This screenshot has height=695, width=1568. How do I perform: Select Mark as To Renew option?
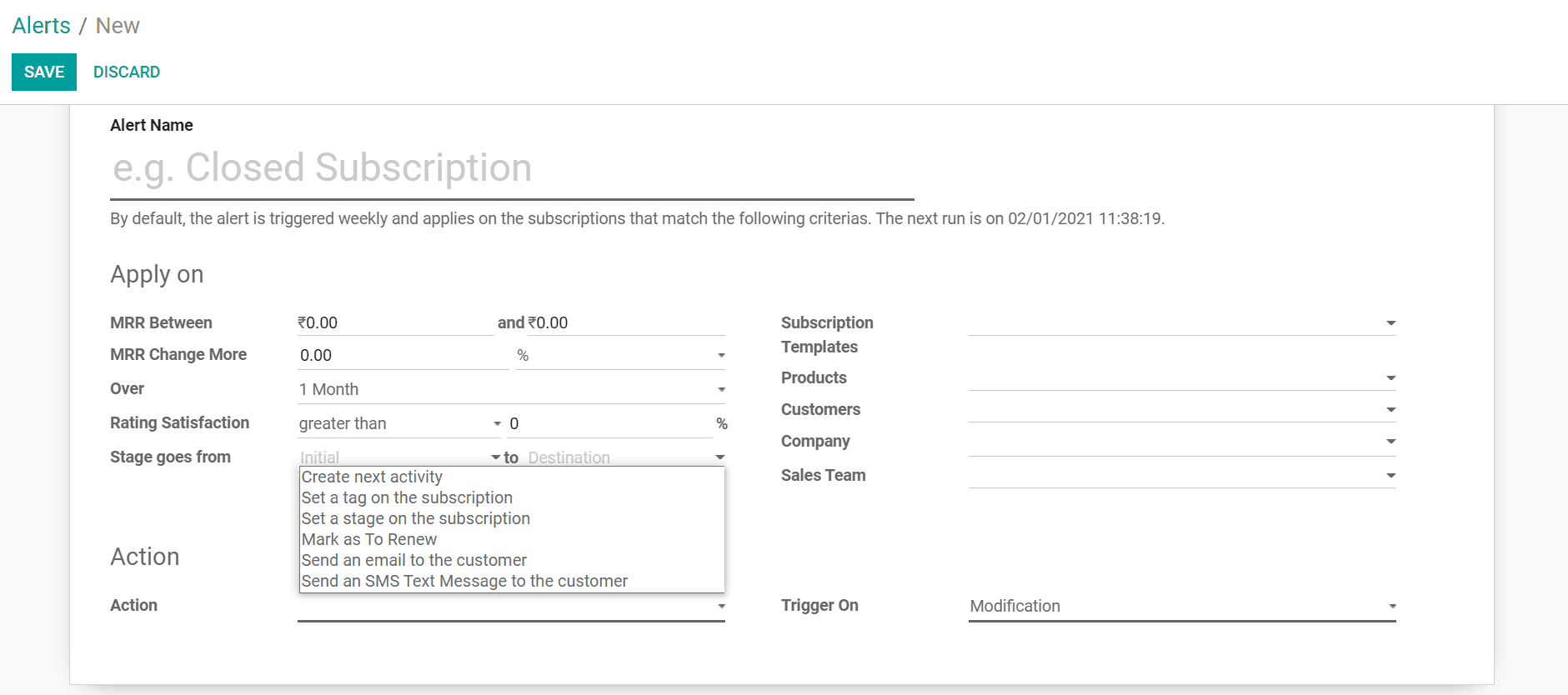point(511,539)
